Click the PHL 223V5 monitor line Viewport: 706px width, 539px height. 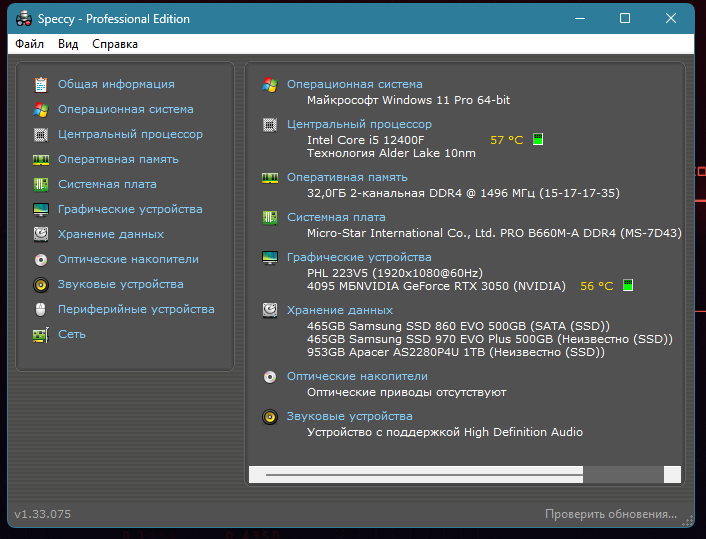pyautogui.click(x=395, y=273)
